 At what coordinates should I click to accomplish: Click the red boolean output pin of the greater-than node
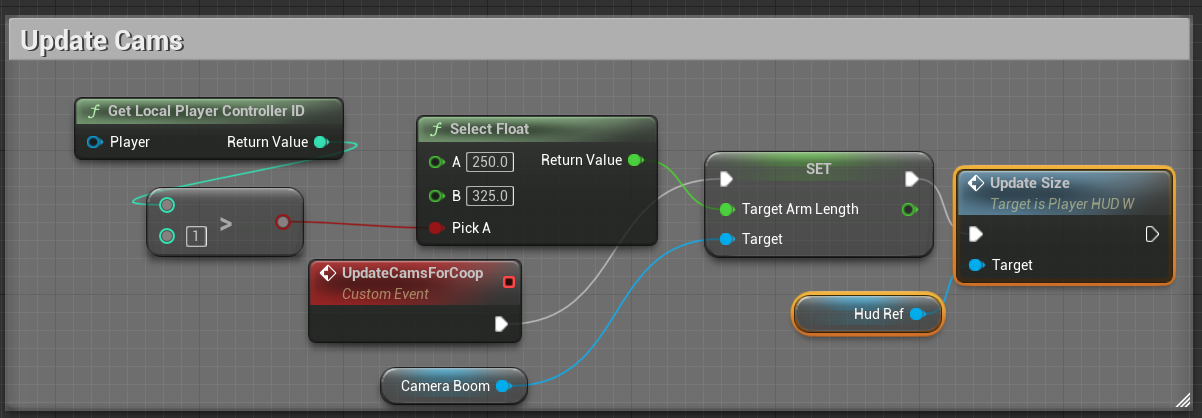[x=283, y=221]
